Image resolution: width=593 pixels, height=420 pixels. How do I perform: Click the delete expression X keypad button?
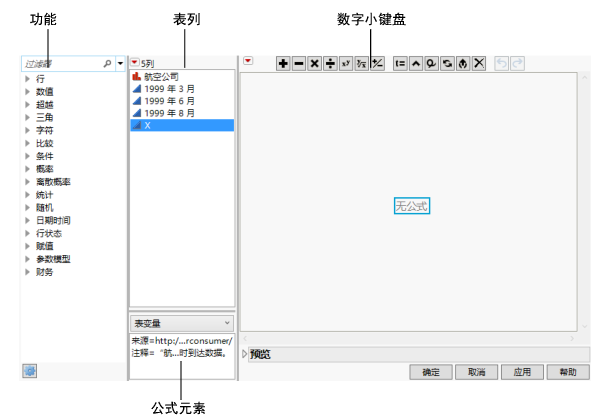point(479,64)
